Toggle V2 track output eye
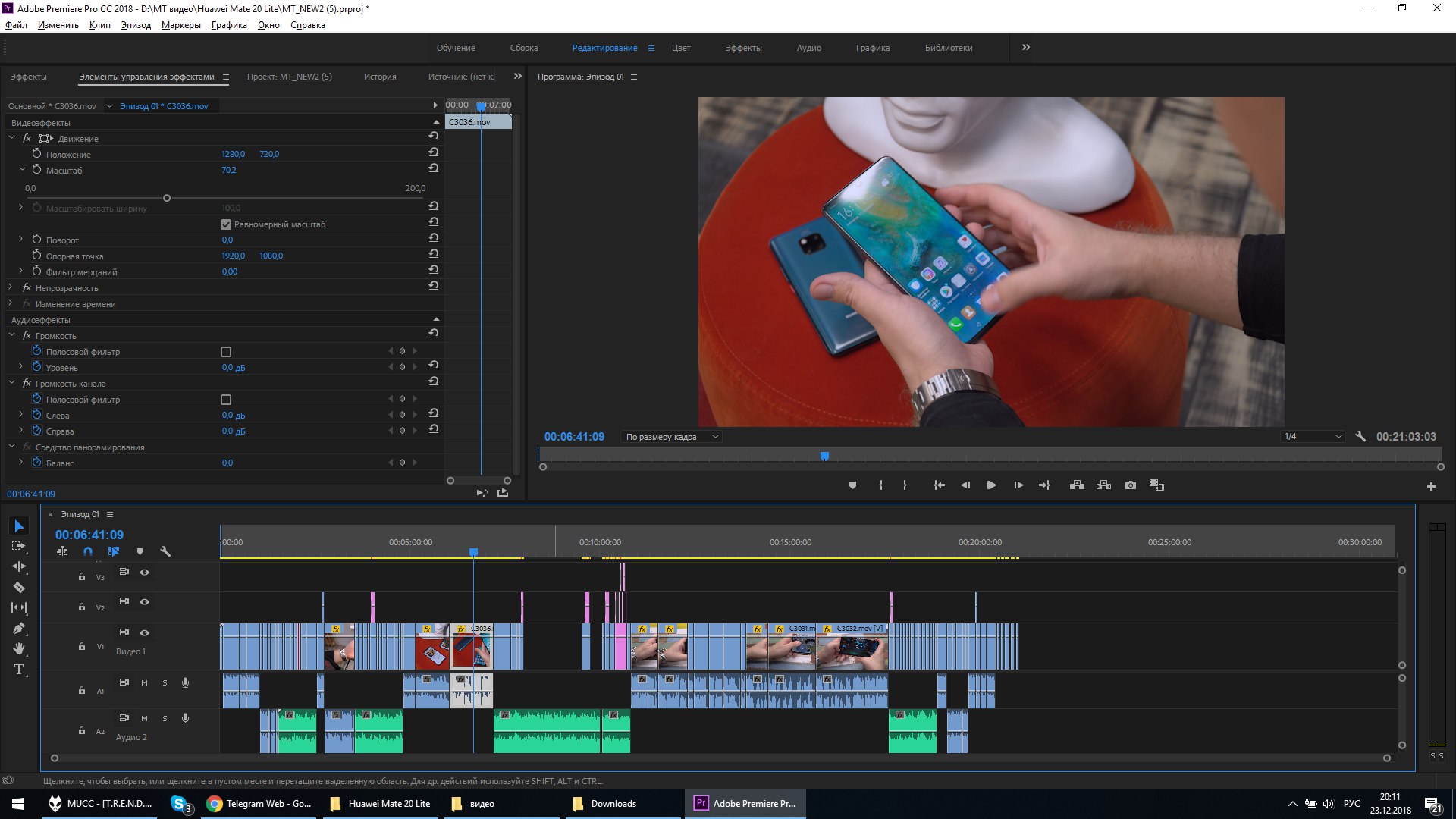Image resolution: width=1456 pixels, height=819 pixels. (144, 602)
